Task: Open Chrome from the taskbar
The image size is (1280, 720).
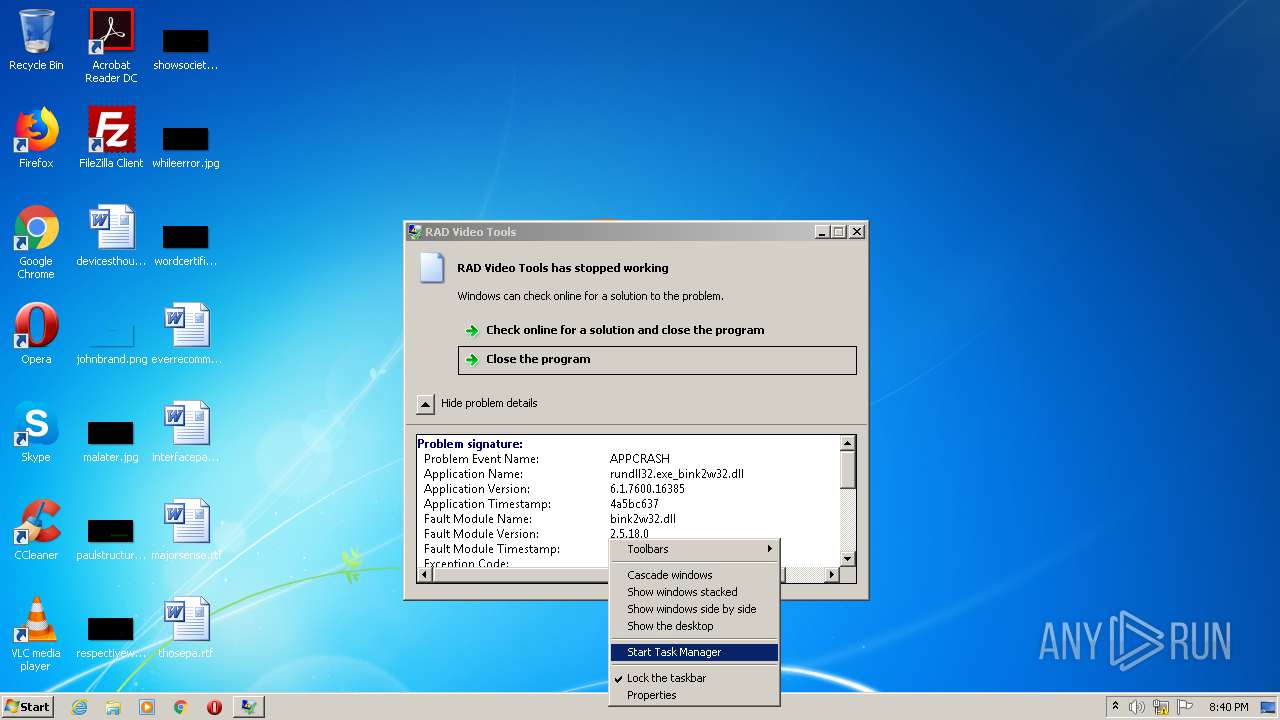Action: coord(181,707)
